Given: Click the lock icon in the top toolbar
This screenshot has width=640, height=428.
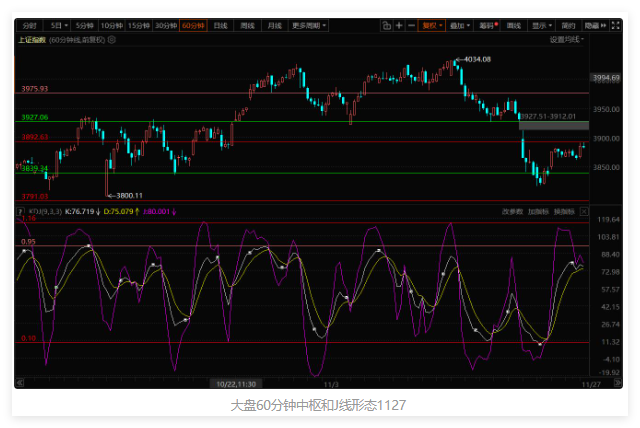Looking at the screenshot, I should click(x=386, y=25).
